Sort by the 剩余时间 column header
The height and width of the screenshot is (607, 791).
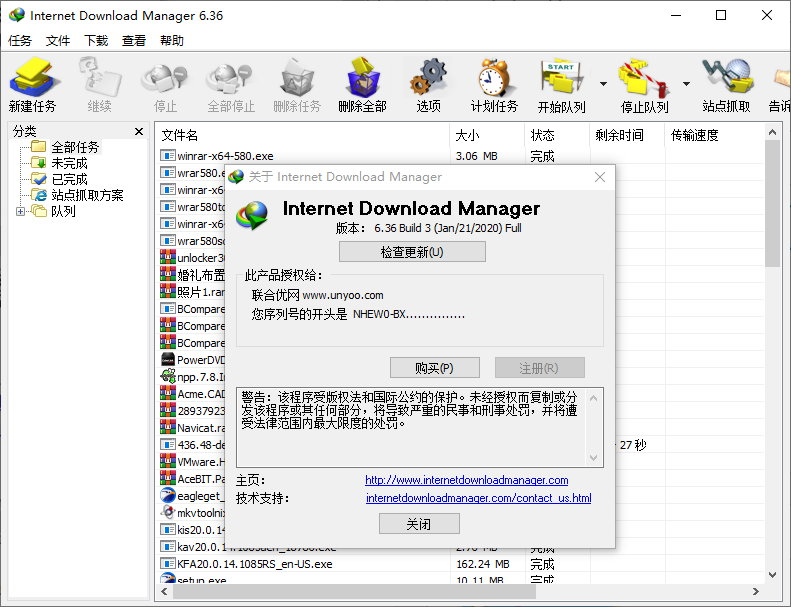coord(627,135)
